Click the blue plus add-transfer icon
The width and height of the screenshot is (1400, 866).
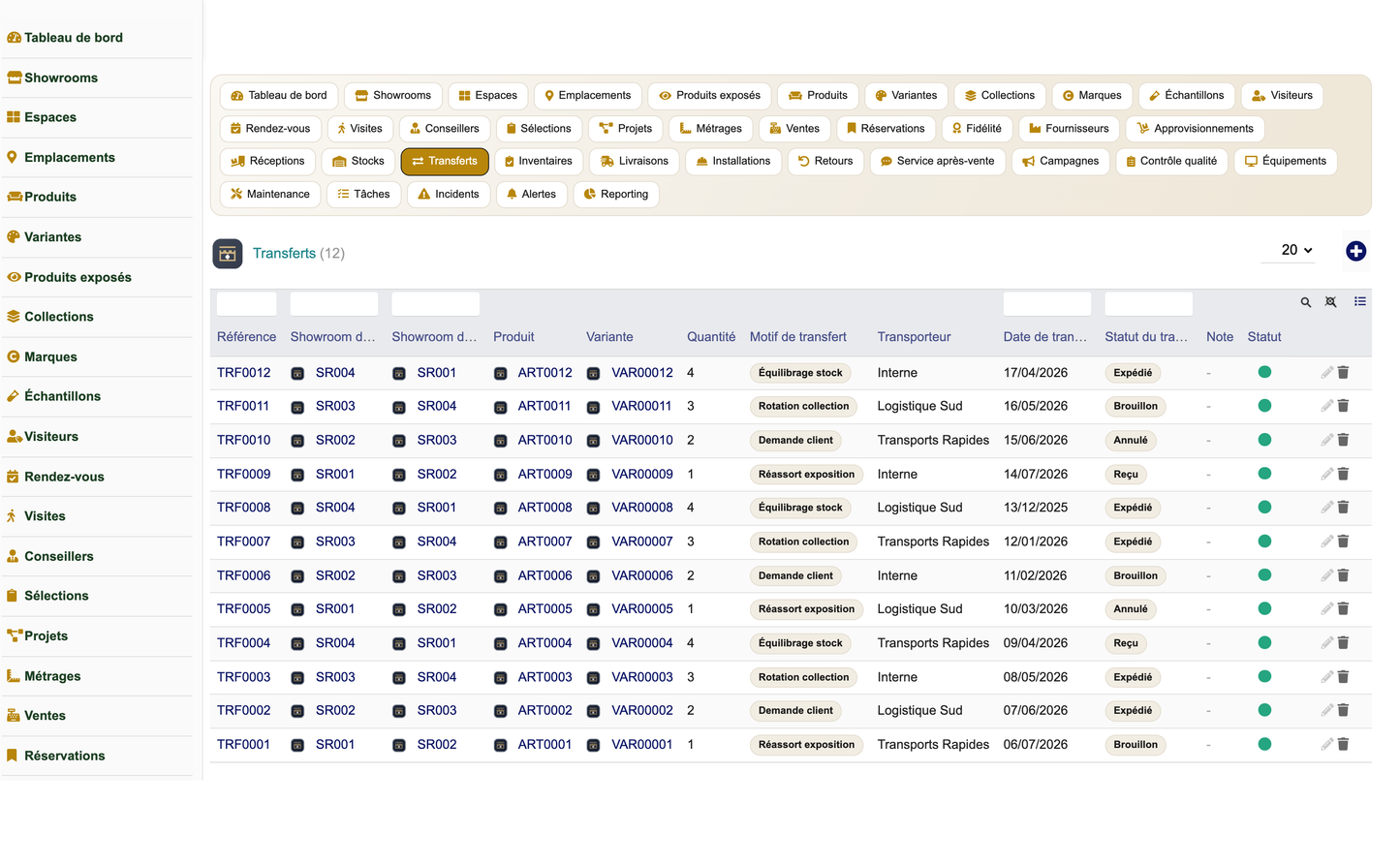(x=1355, y=251)
